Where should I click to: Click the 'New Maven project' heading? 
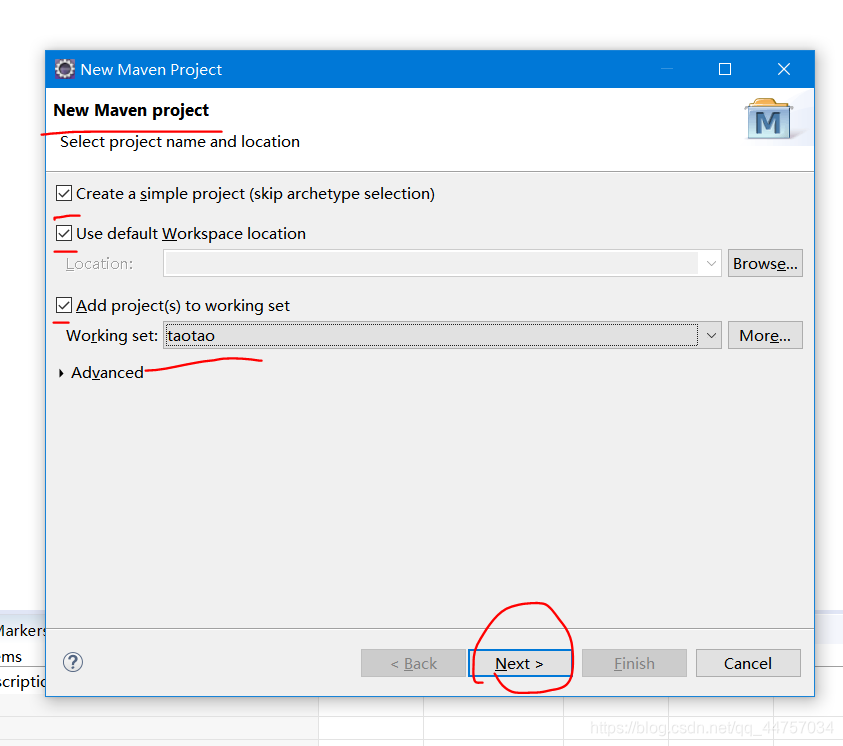[x=131, y=110]
